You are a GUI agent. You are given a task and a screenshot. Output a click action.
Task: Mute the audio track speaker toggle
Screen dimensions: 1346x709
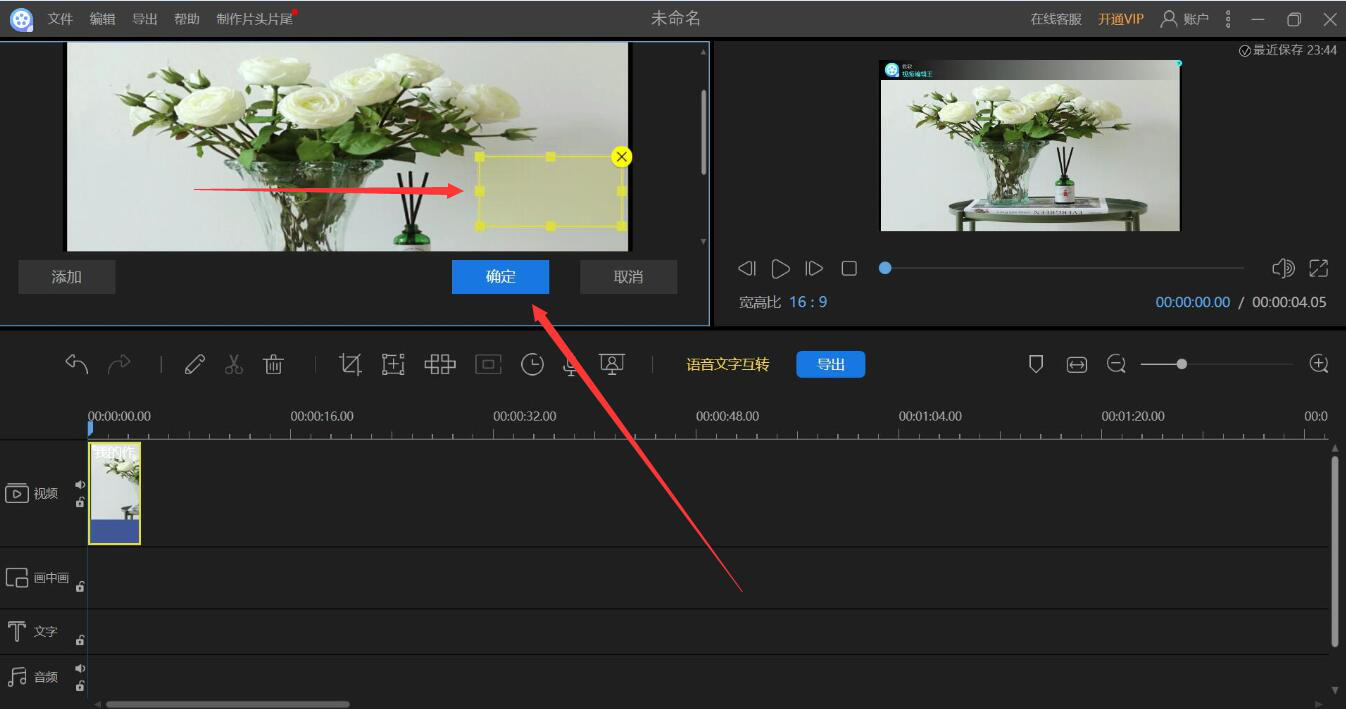tap(80, 668)
